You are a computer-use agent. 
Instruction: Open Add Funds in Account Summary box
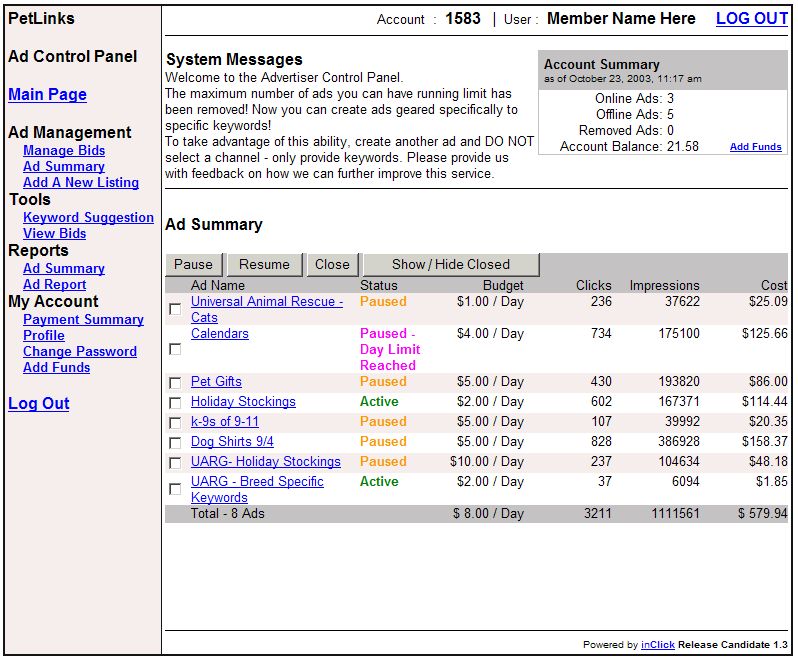coord(755,147)
